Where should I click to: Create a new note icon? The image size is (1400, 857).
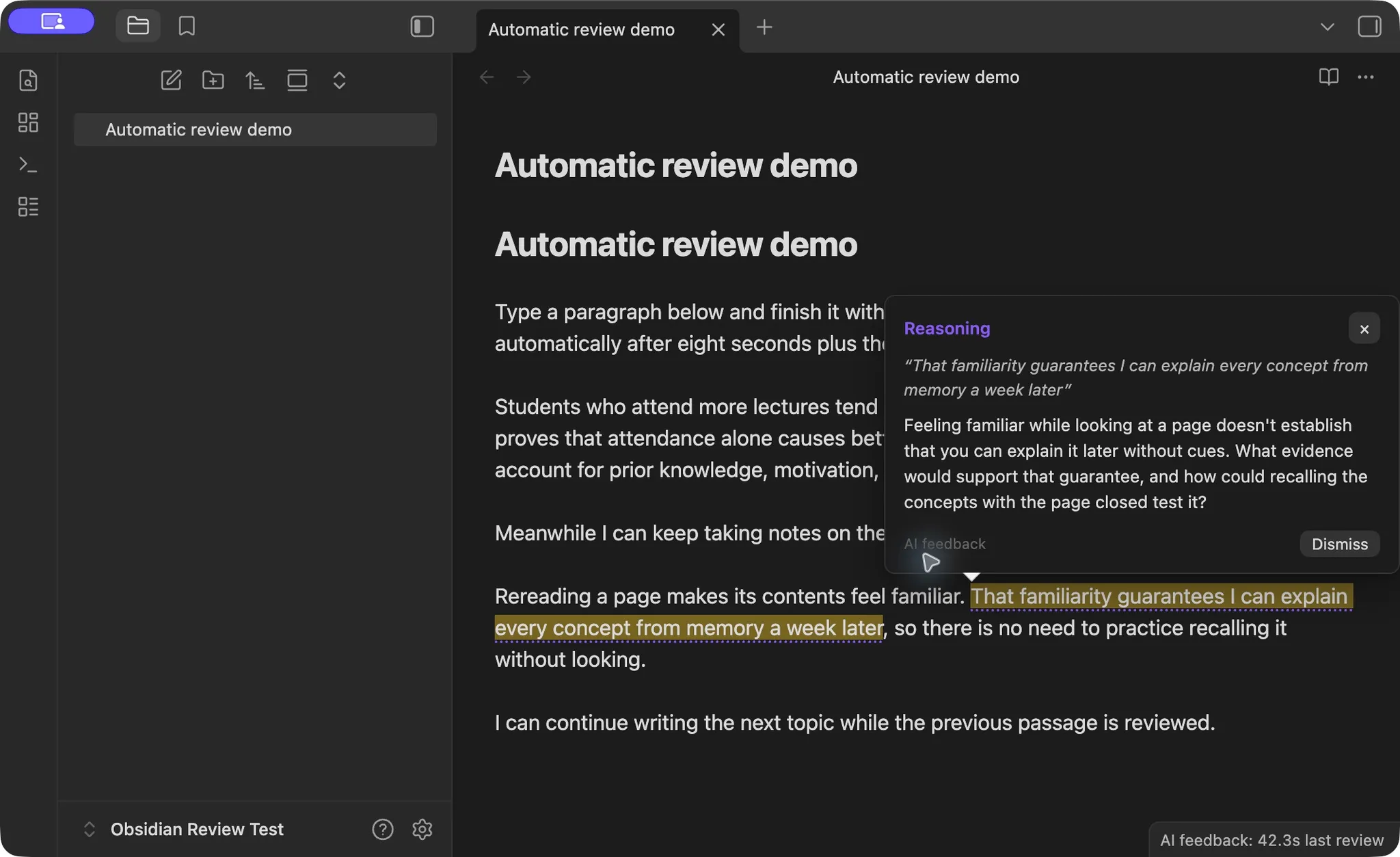click(171, 80)
